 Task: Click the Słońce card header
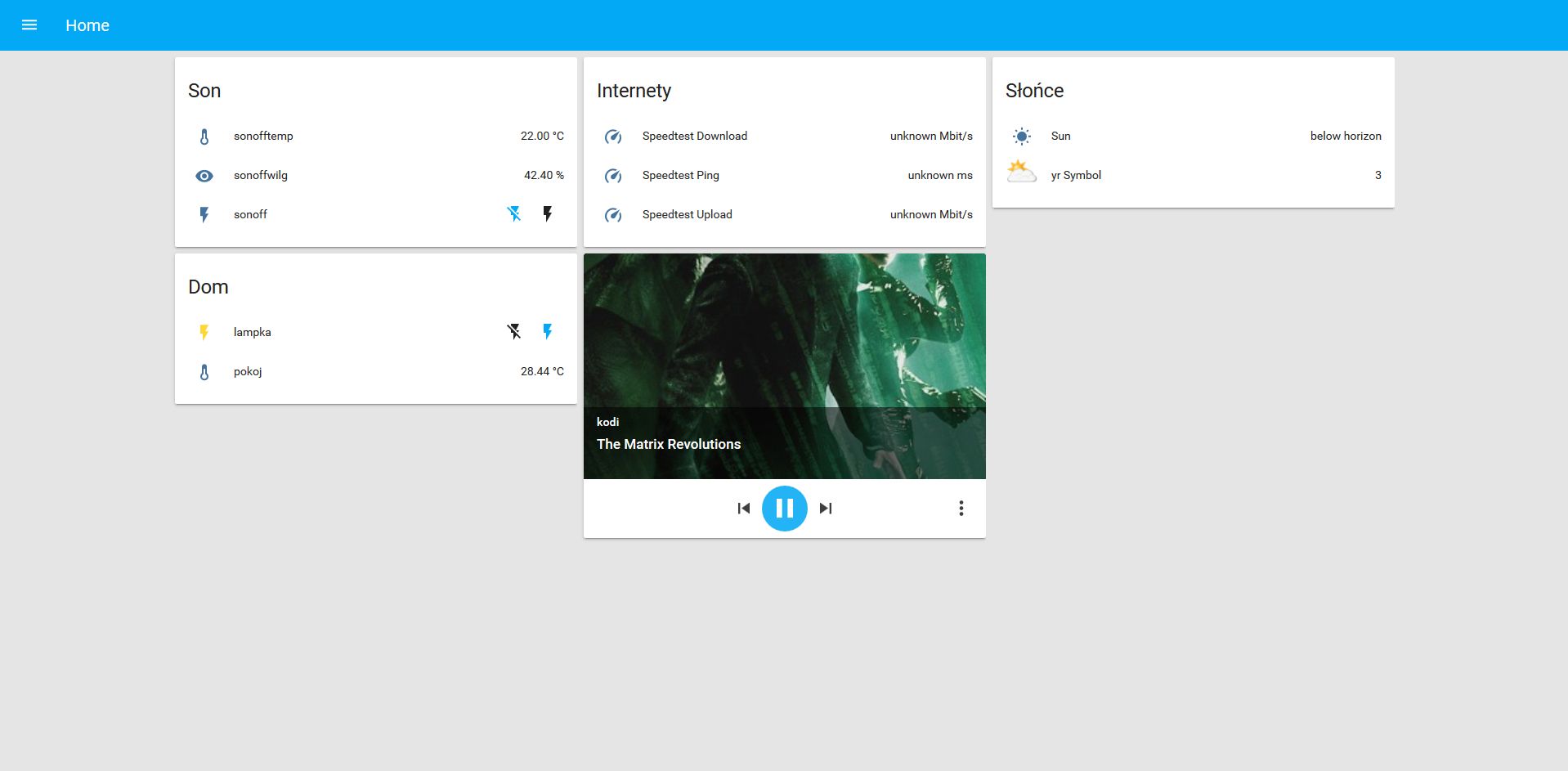(1034, 91)
